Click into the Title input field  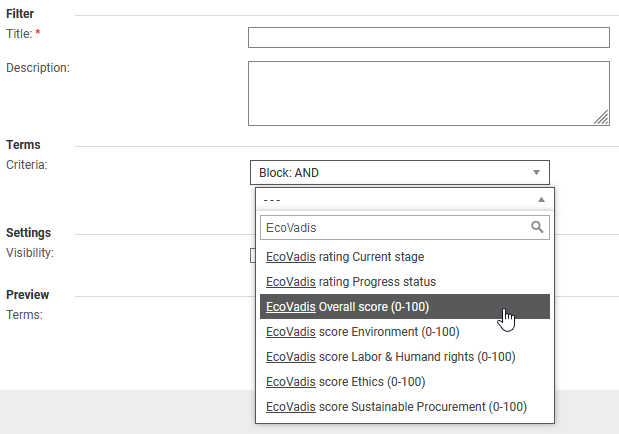pos(428,38)
